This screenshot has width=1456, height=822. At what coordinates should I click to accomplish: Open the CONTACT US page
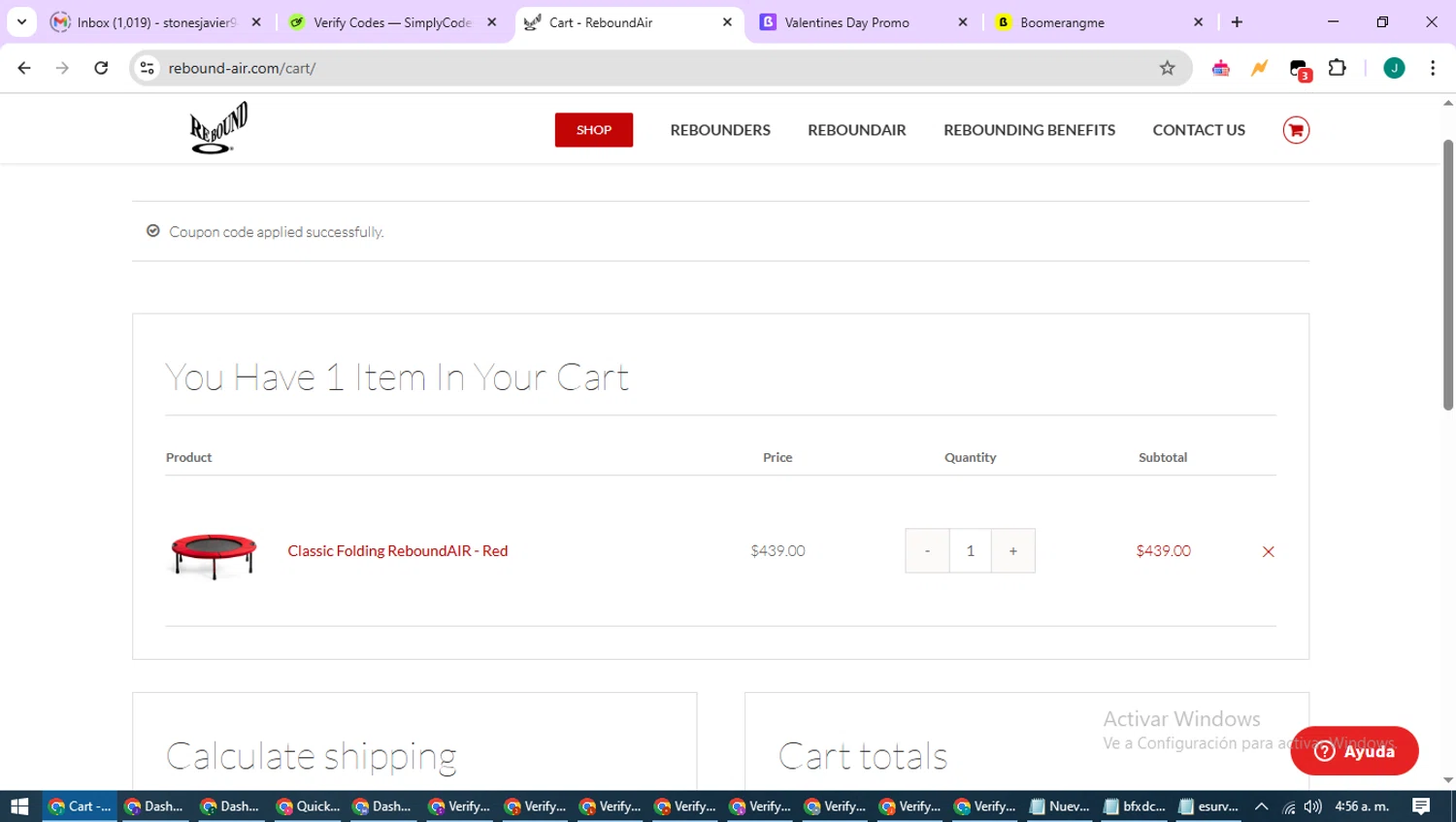click(1199, 130)
